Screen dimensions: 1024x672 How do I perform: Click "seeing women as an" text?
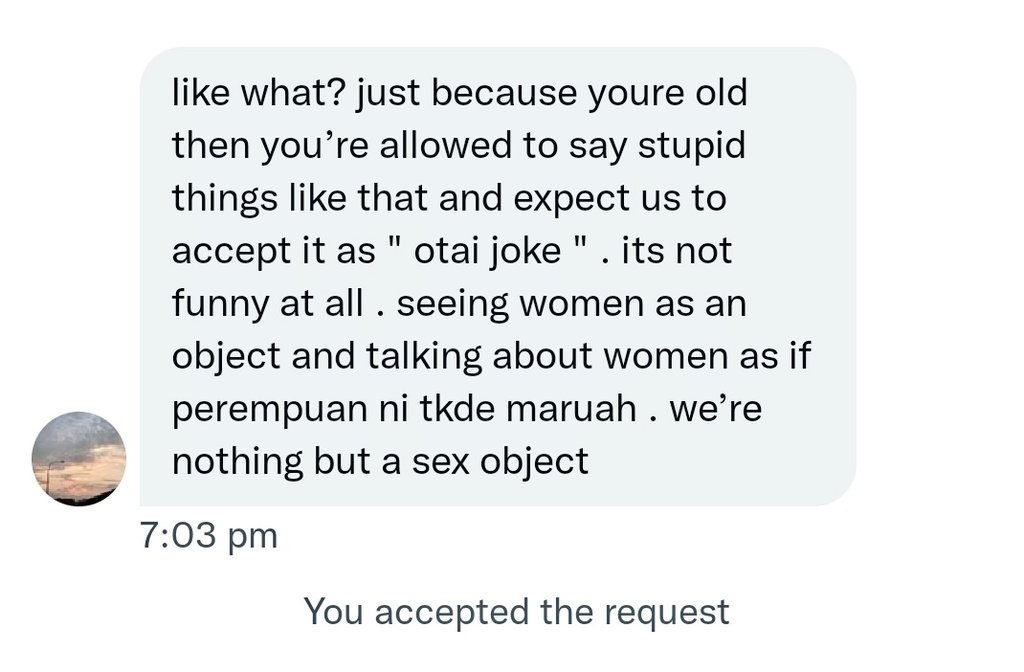572,304
